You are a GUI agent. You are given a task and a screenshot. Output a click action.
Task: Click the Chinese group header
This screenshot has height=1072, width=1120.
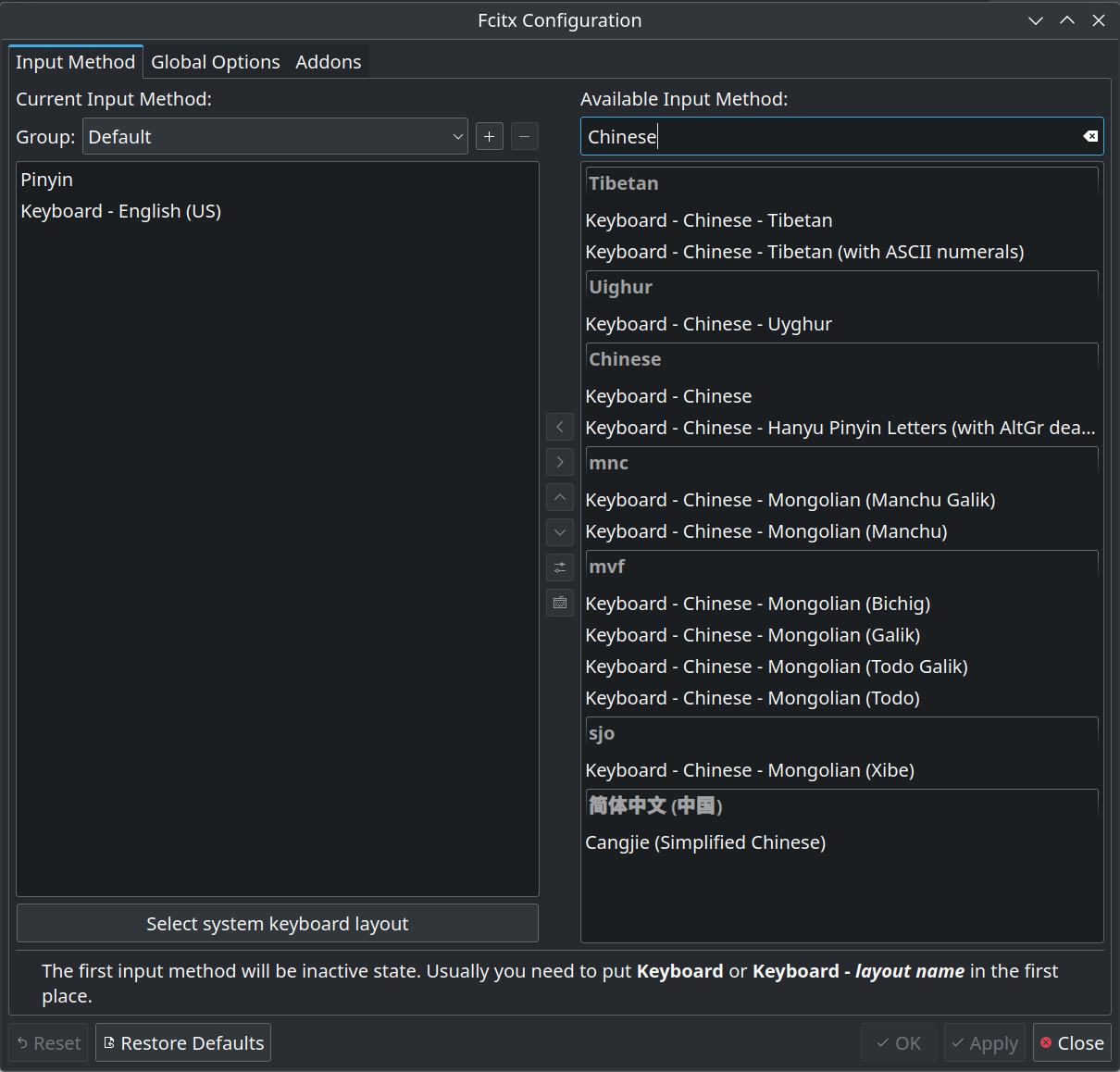click(x=842, y=359)
